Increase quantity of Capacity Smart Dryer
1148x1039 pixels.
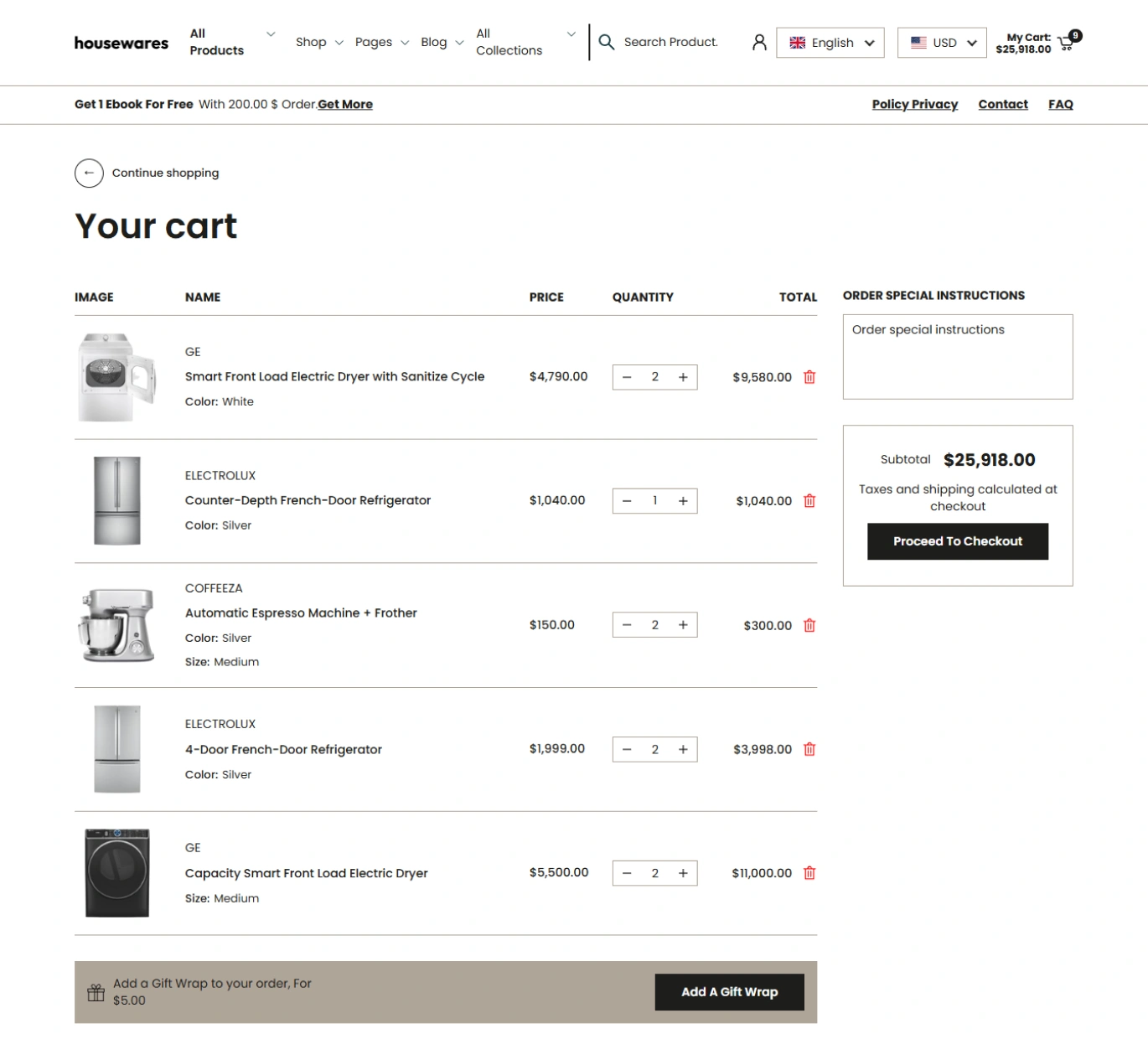click(x=683, y=873)
